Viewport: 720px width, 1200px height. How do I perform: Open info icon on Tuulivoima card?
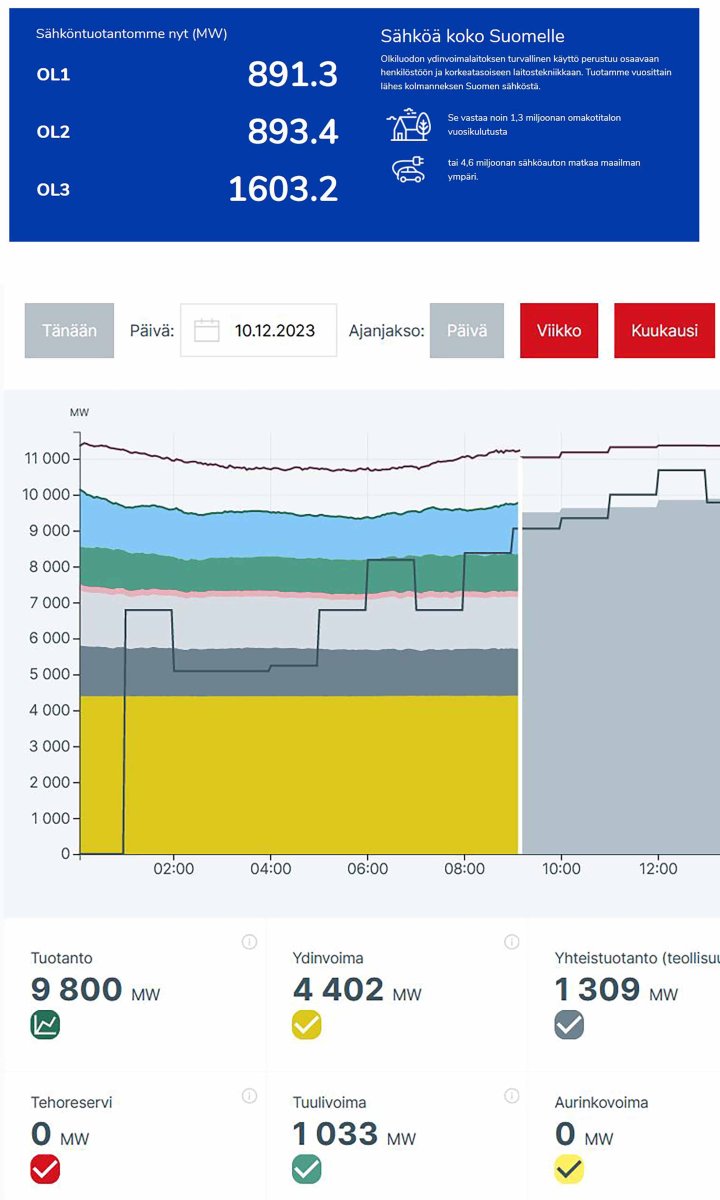click(511, 1096)
